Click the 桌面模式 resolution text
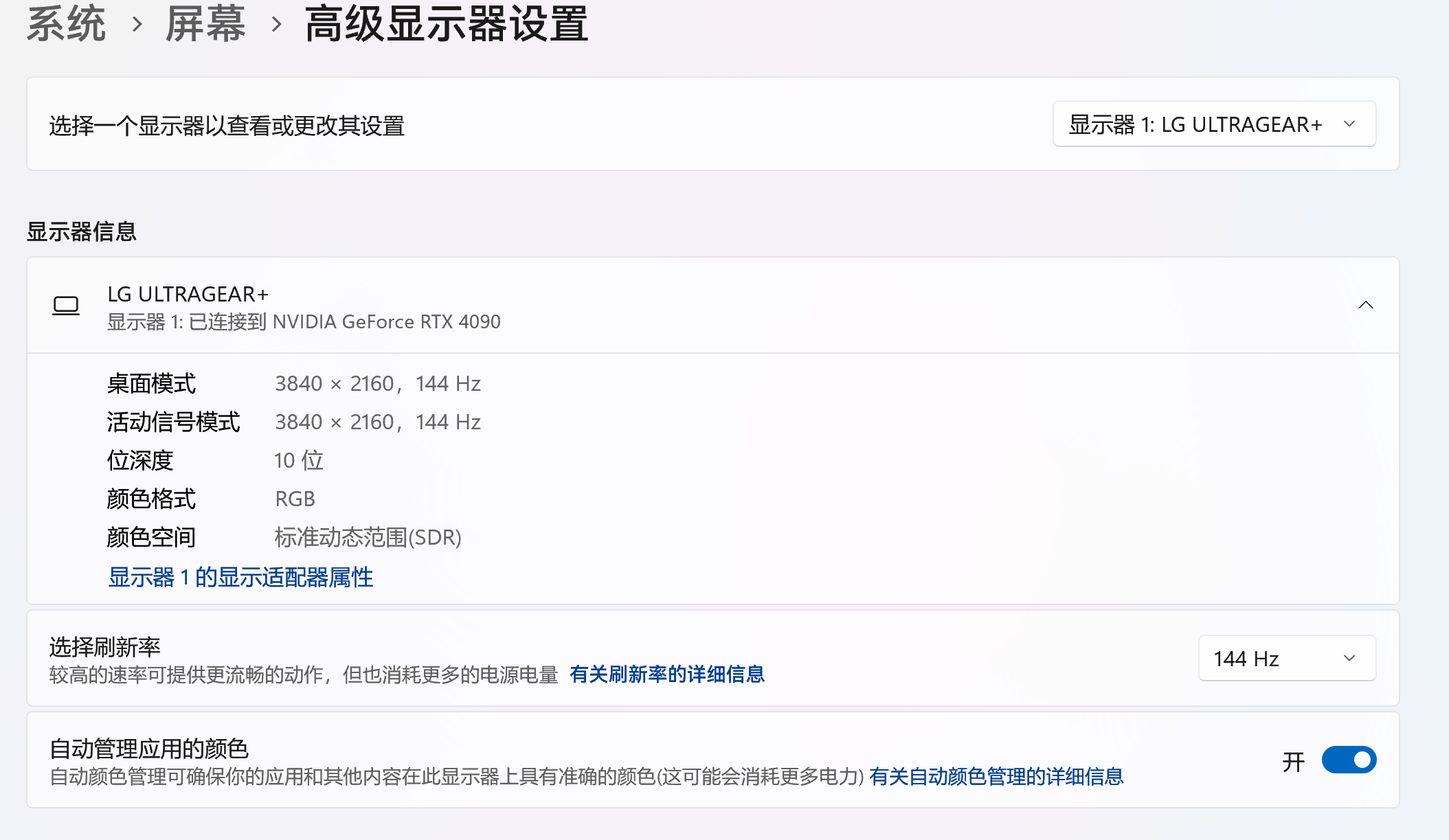This screenshot has height=840, width=1449. click(377, 383)
